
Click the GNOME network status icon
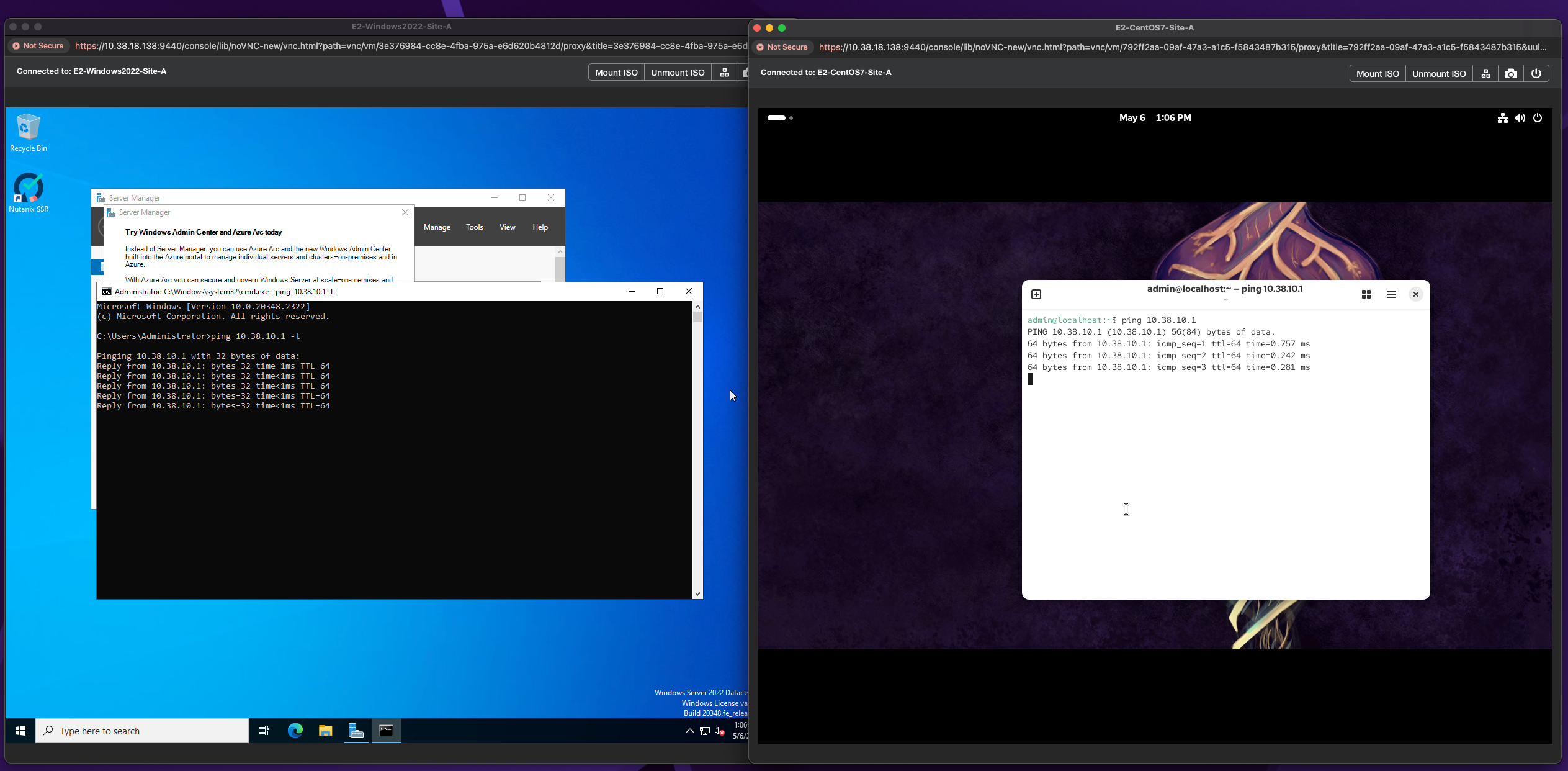(x=1502, y=118)
